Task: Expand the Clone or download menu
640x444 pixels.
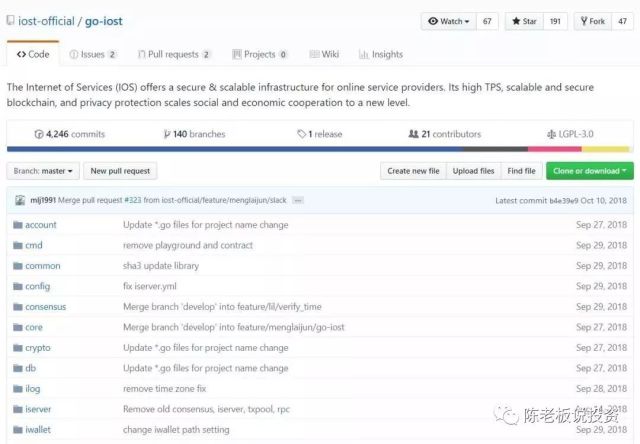Action: tap(589, 171)
